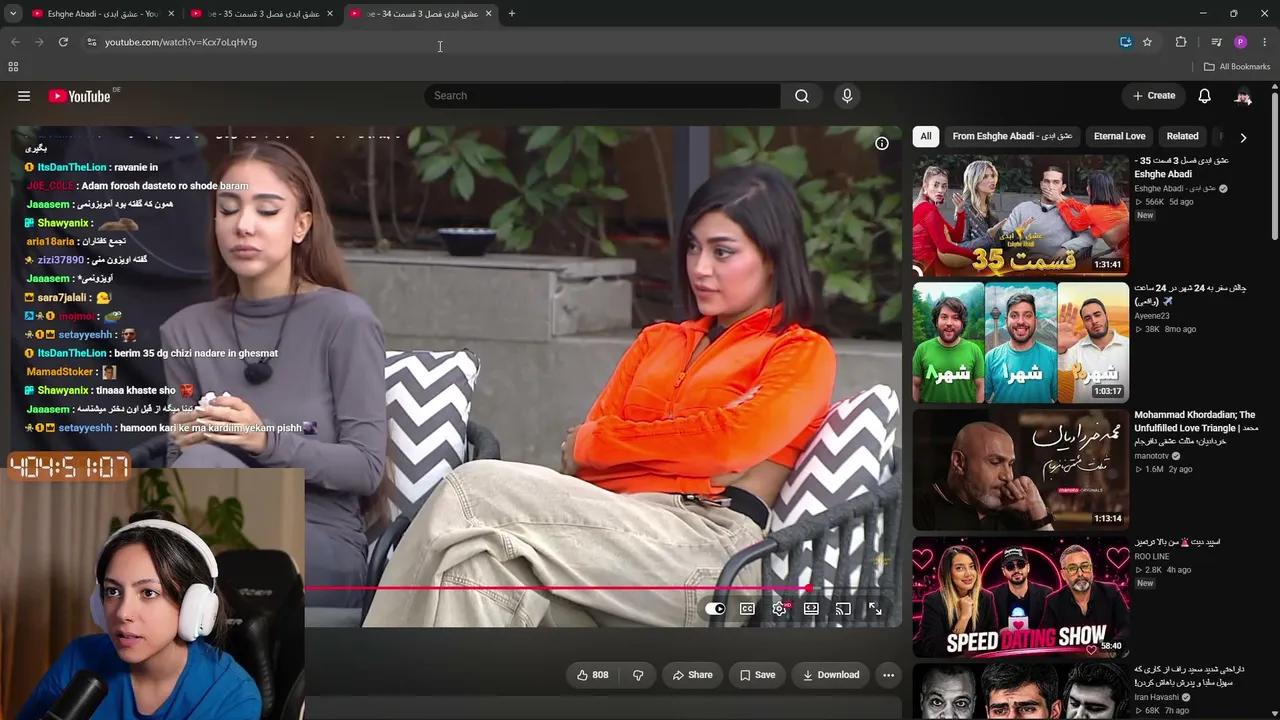The image size is (1280, 720).
Task: Open the Iran Havashi channel link
Action: coord(1157,697)
